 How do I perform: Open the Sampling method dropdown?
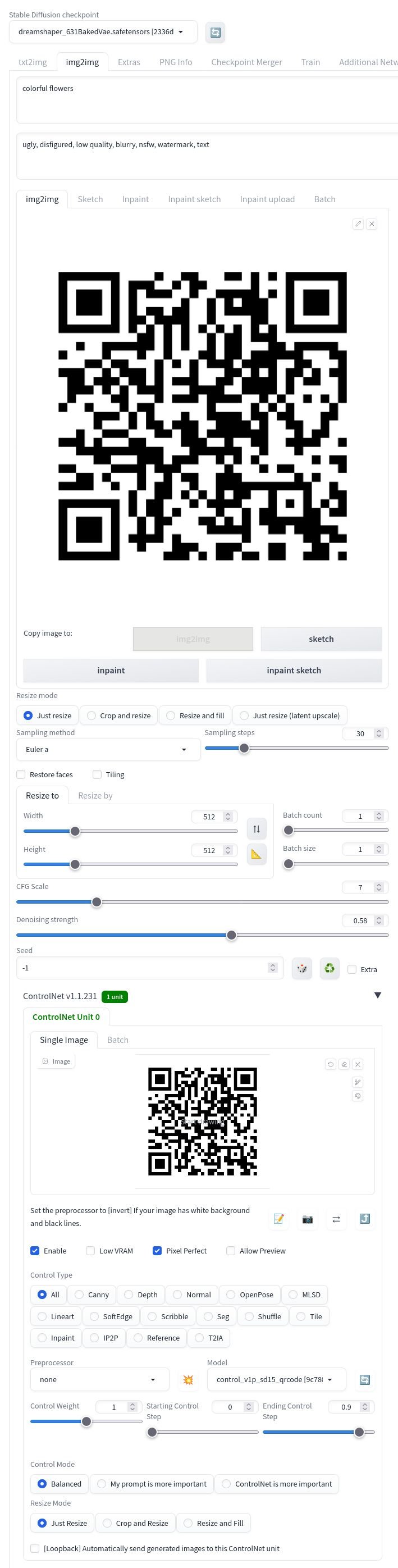(108, 749)
